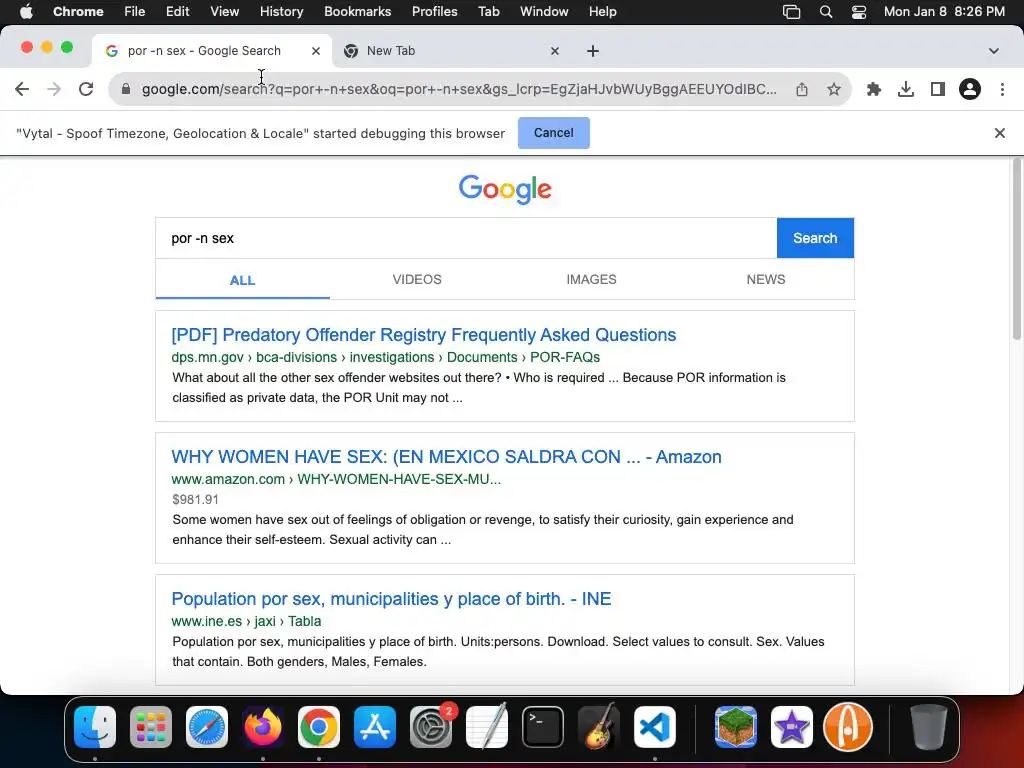
Task: Open System Settings from the Dock
Action: 431,727
